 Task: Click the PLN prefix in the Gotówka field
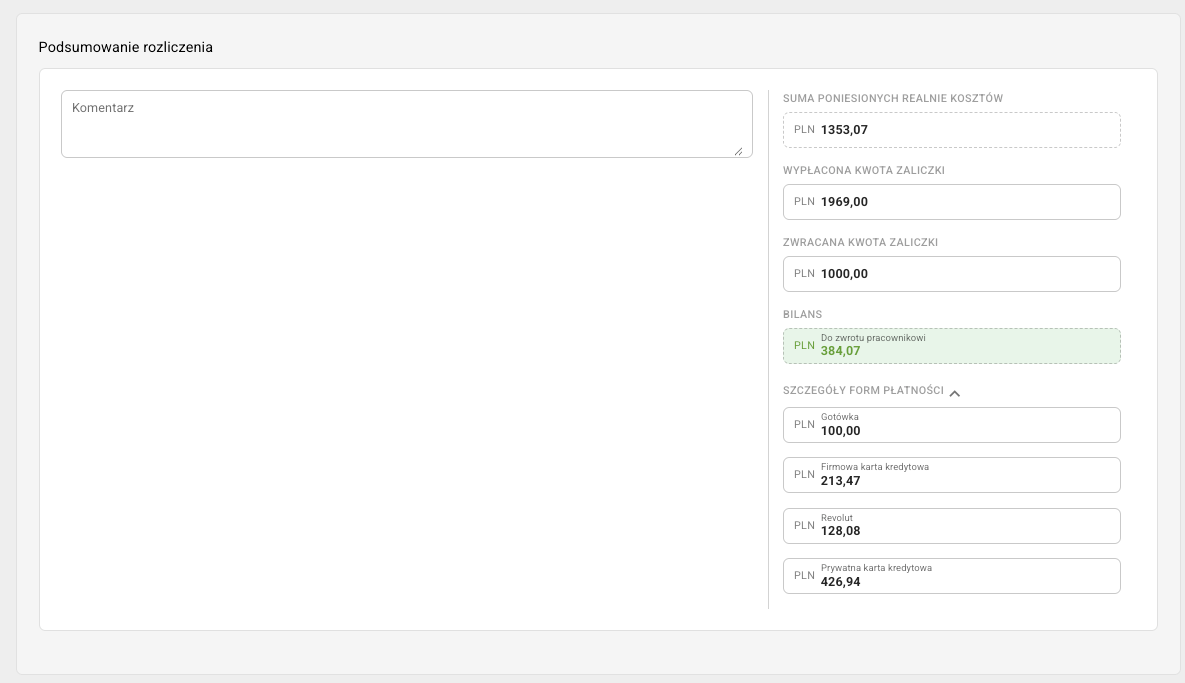[804, 424]
